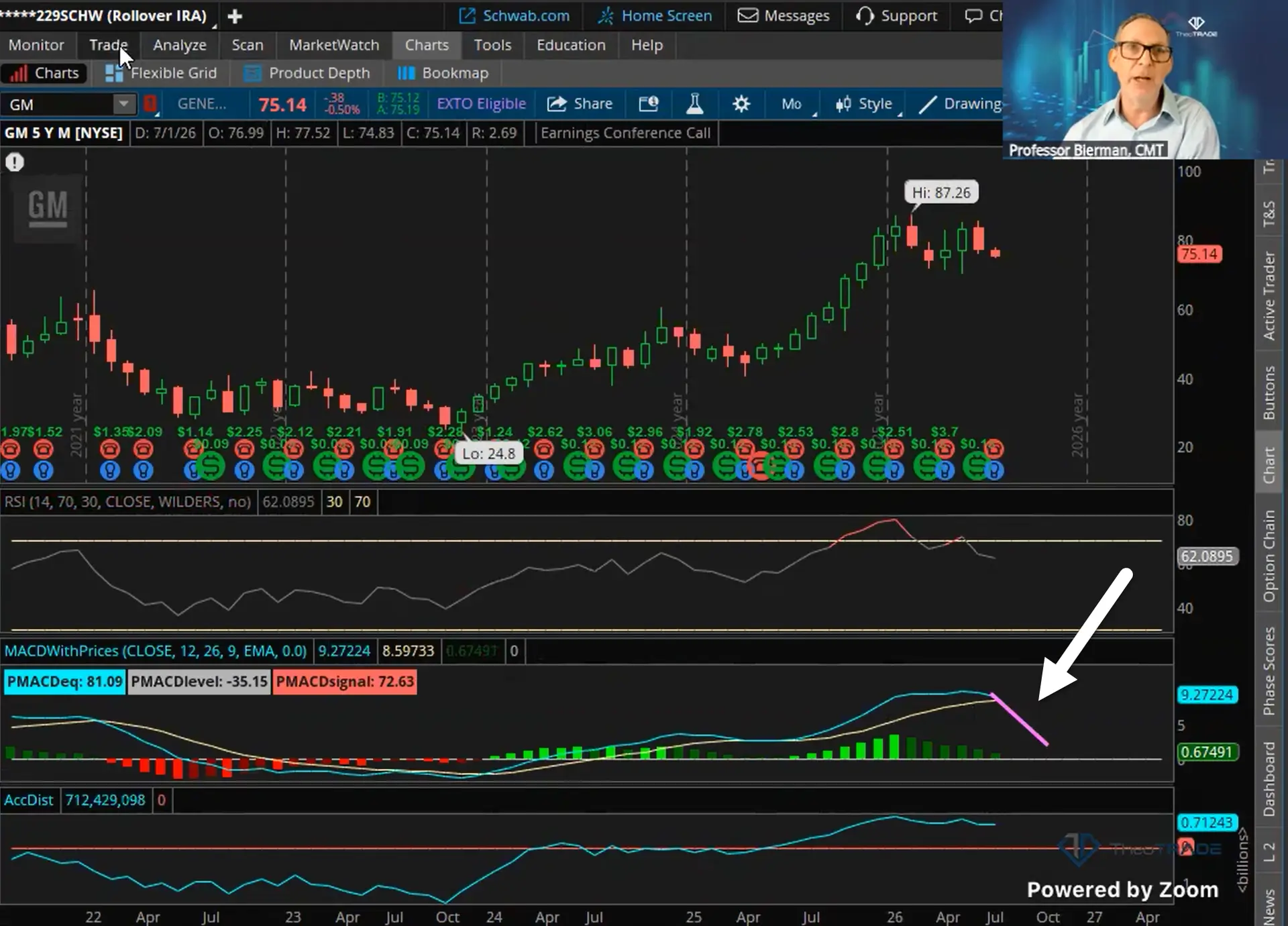Click the PMACDeq: 81.09 label
Image resolution: width=1288 pixels, height=926 pixels.
click(x=64, y=682)
